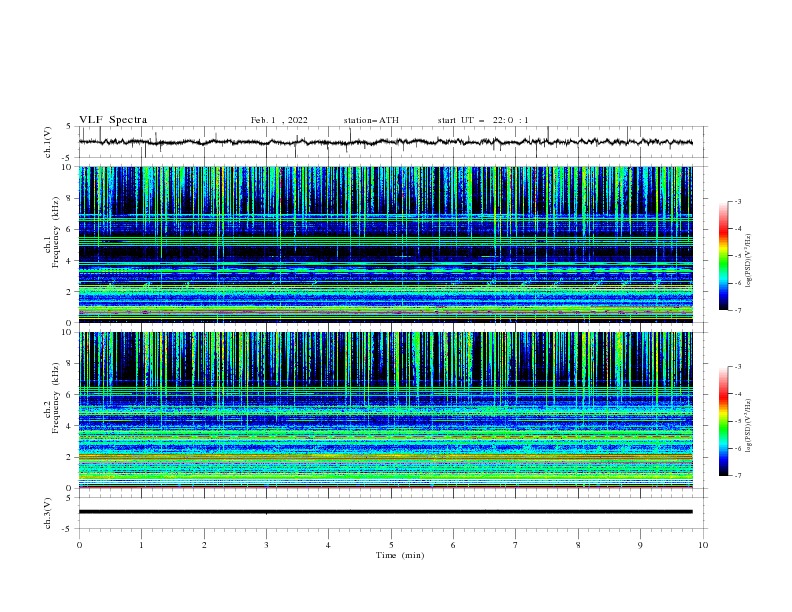The height and width of the screenshot is (612, 792).
Task: Click the 'ch.1(V)' axis label
Action: tap(48, 142)
